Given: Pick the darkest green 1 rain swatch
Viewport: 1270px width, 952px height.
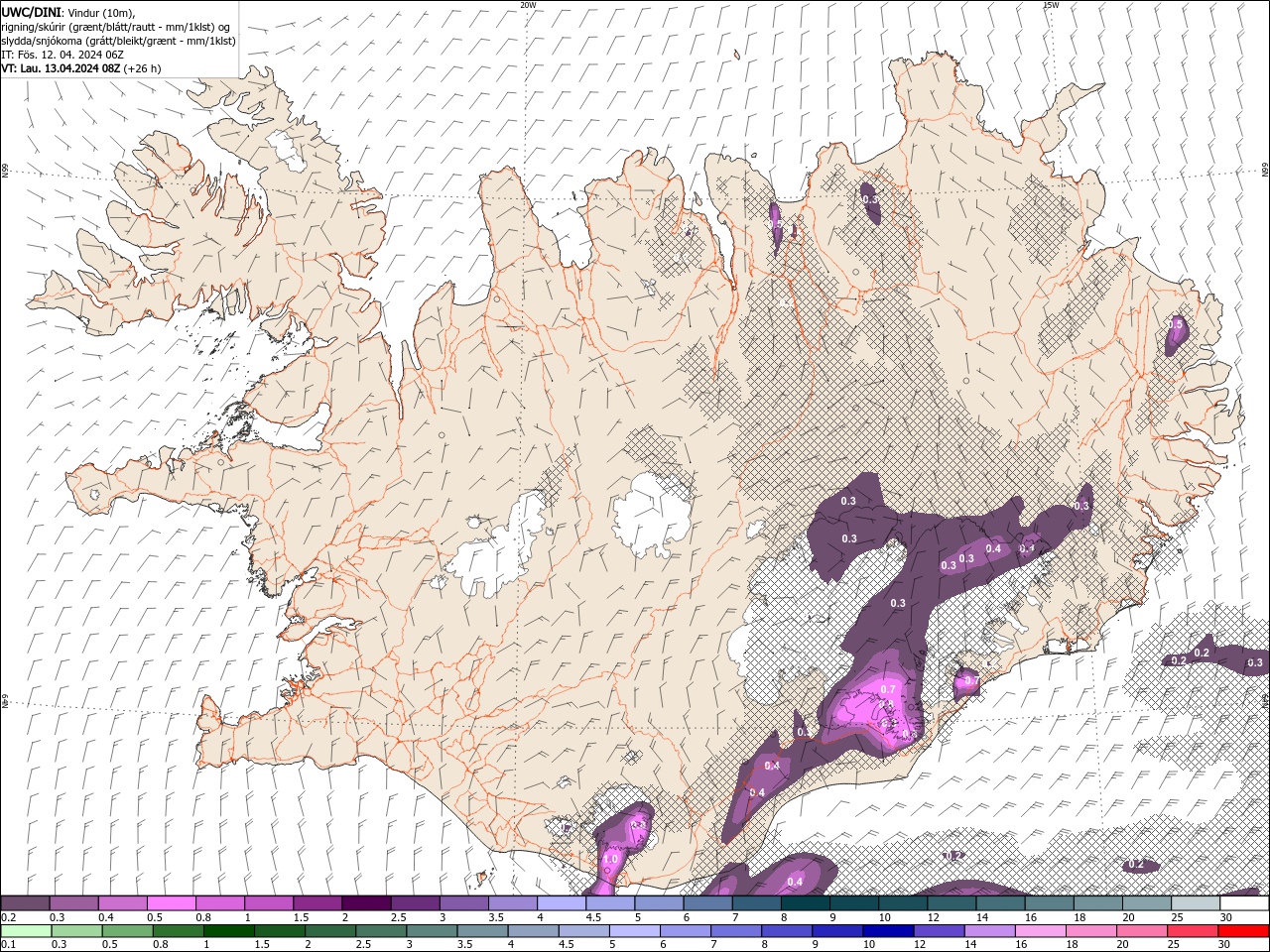Looking at the screenshot, I should (x=228, y=931).
